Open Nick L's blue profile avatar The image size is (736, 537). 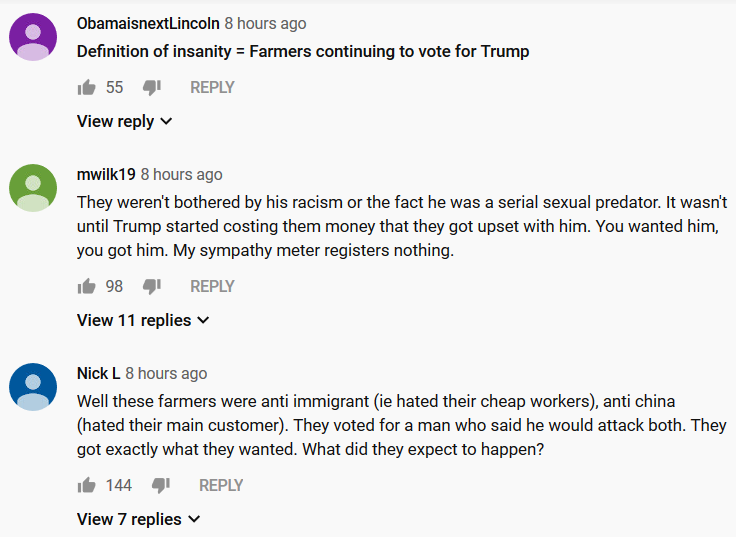coord(33,387)
